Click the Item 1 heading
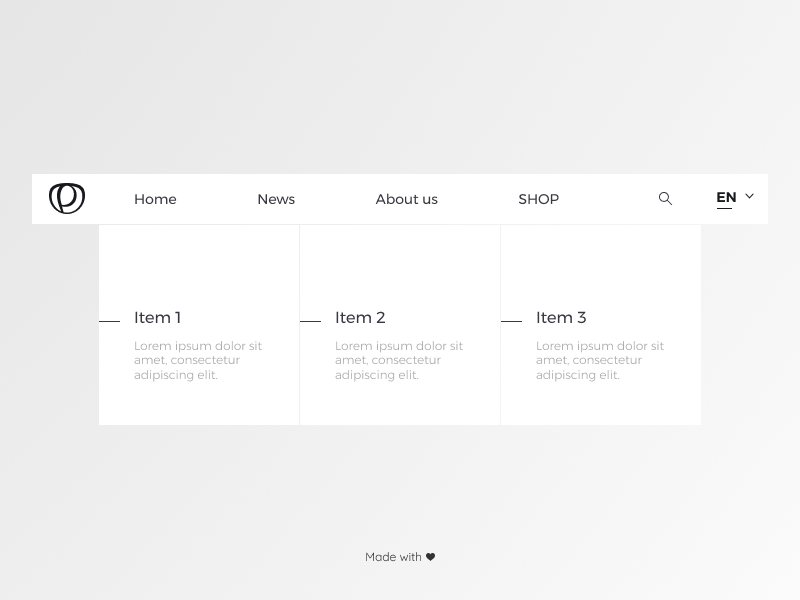 (x=158, y=317)
